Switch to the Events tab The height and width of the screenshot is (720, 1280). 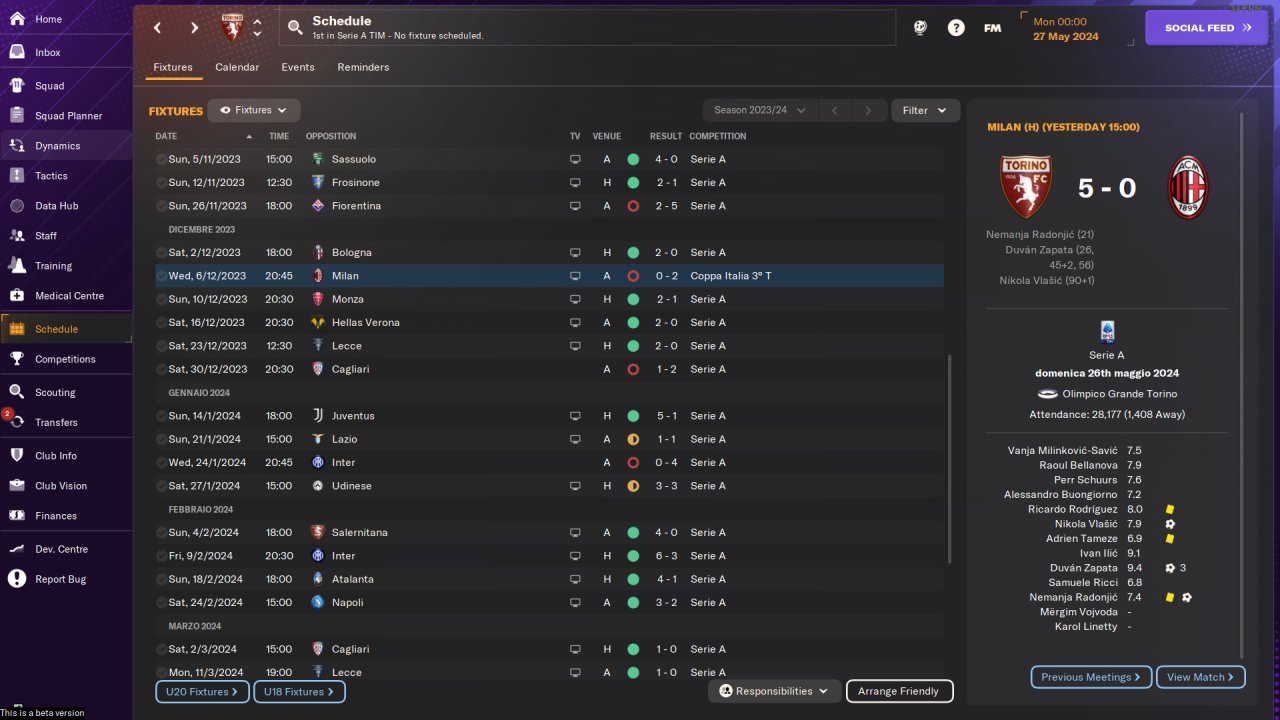click(x=298, y=67)
